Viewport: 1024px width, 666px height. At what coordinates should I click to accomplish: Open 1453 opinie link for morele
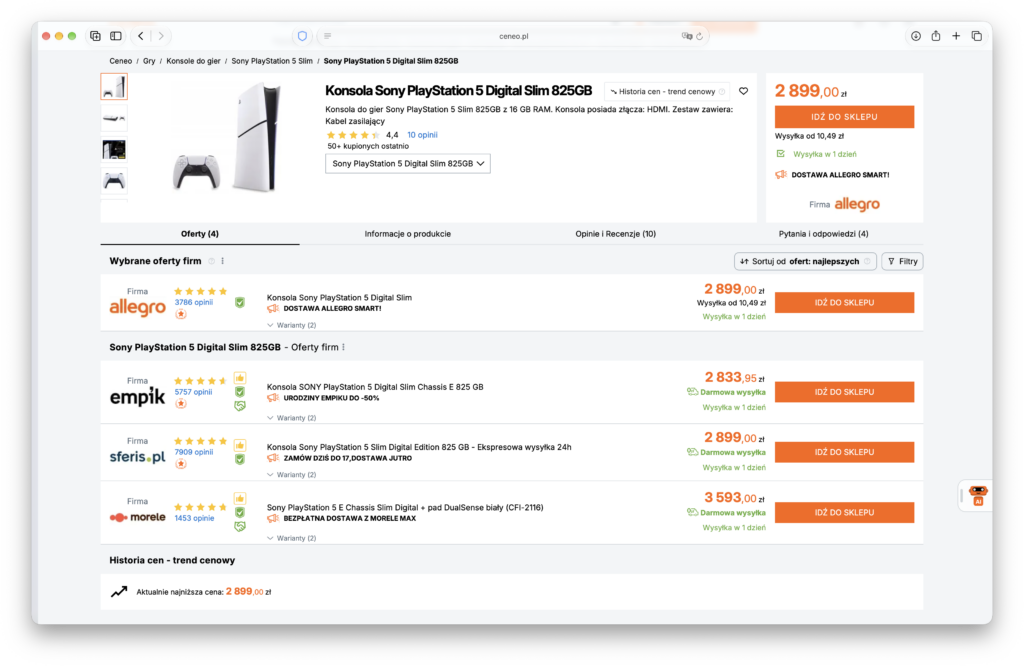pos(194,518)
